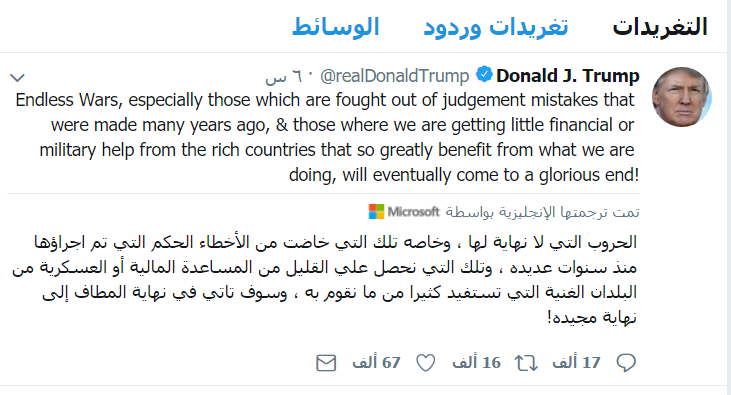Click the blue verified badge

[484, 75]
